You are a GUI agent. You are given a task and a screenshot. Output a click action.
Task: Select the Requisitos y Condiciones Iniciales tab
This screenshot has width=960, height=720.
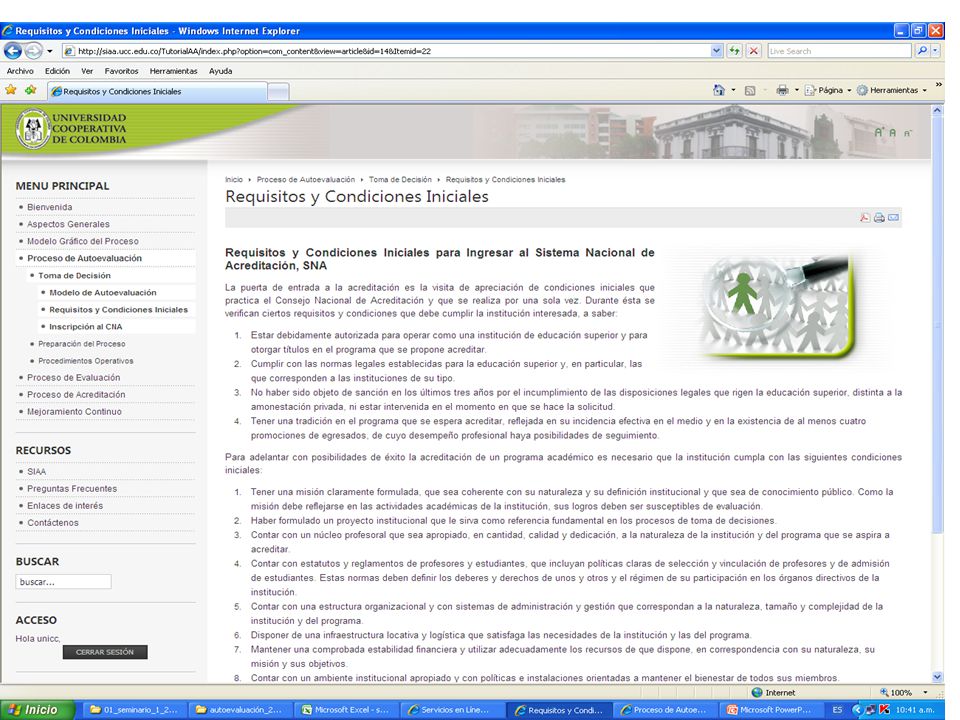coord(157,91)
